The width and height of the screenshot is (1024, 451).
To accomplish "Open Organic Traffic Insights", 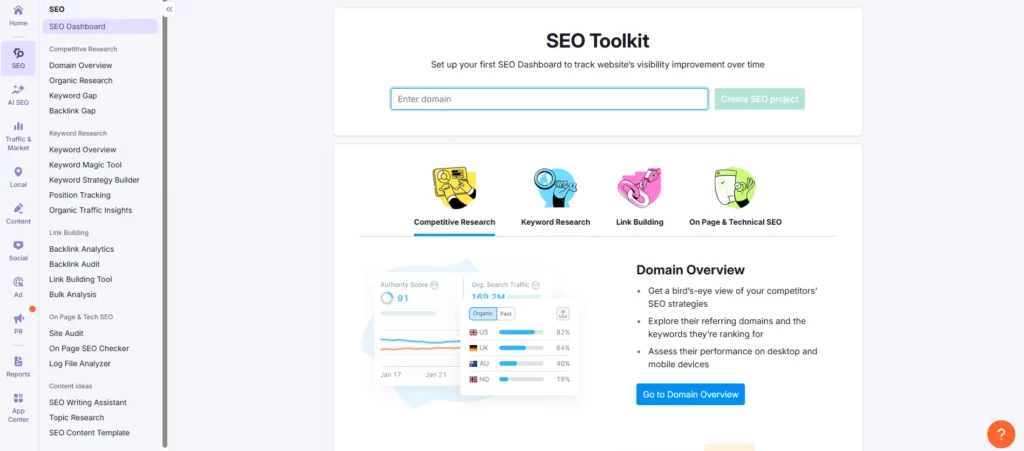I will [x=90, y=210].
